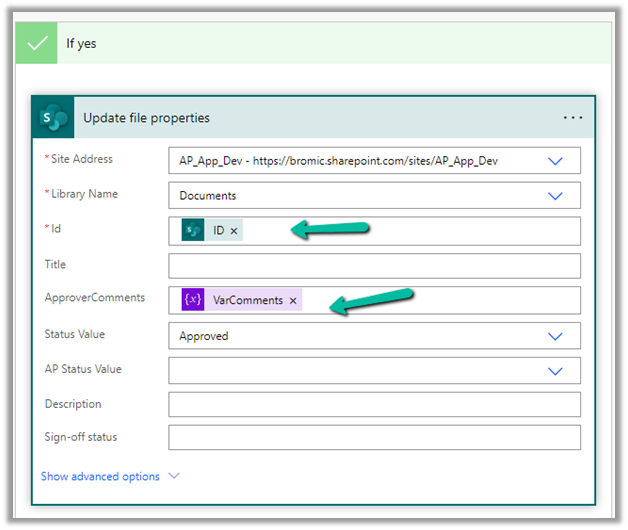Click Show advanced options link
This screenshot has width=628, height=530.
(x=100, y=477)
